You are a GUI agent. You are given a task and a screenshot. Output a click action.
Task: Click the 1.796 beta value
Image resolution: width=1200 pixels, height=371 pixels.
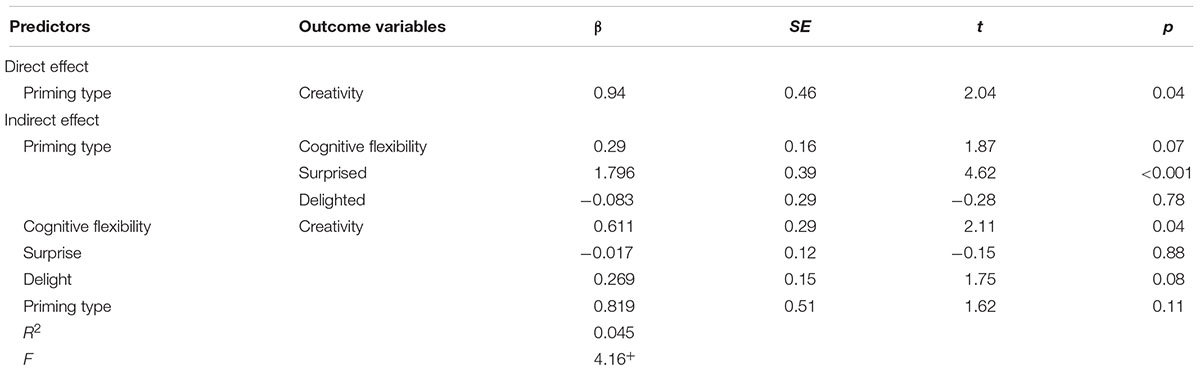(x=611, y=173)
